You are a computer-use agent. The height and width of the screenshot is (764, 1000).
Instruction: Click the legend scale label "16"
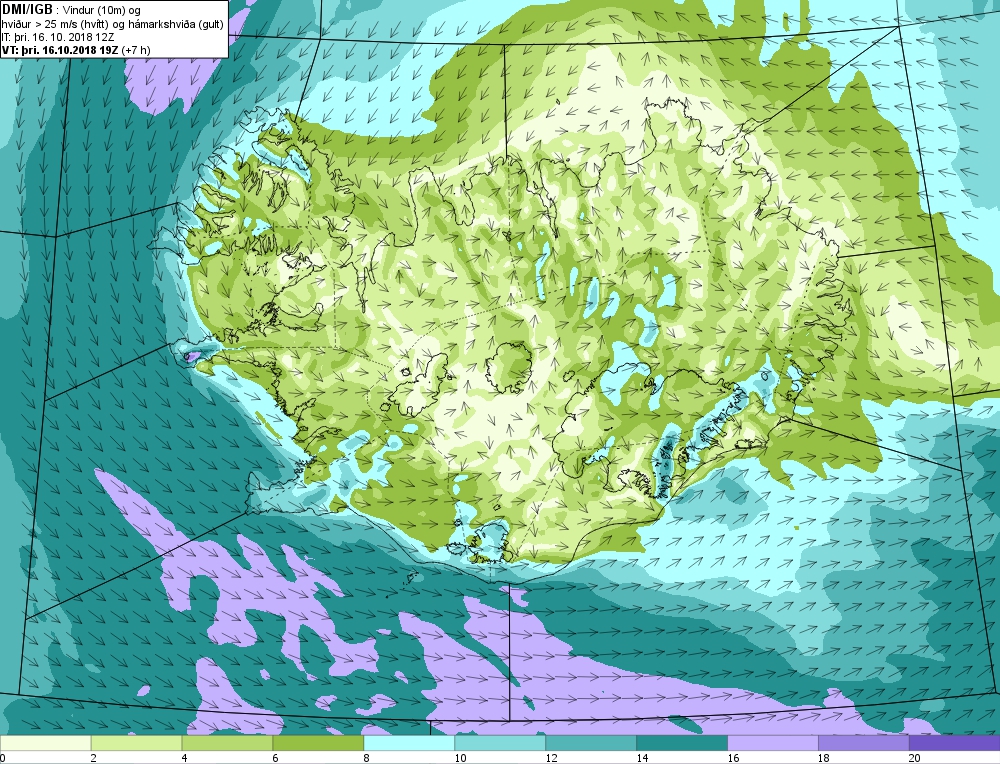(x=733, y=758)
